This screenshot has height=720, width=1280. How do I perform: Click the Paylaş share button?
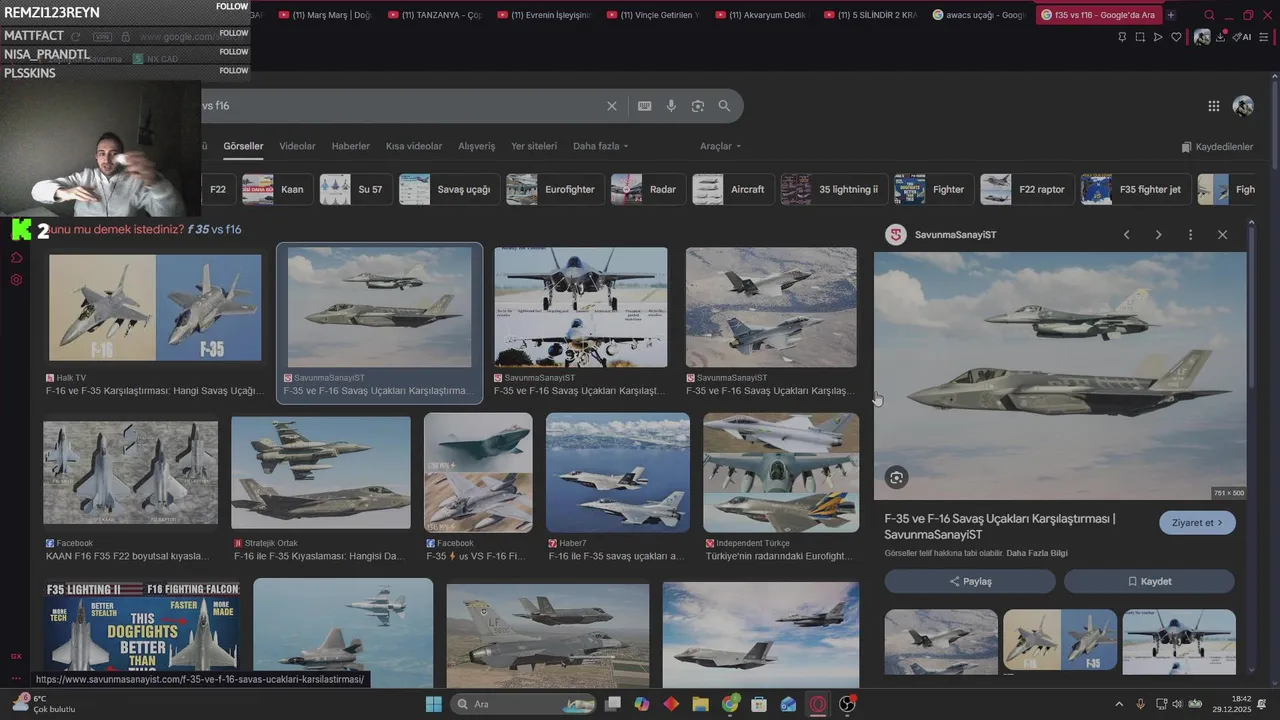(970, 581)
